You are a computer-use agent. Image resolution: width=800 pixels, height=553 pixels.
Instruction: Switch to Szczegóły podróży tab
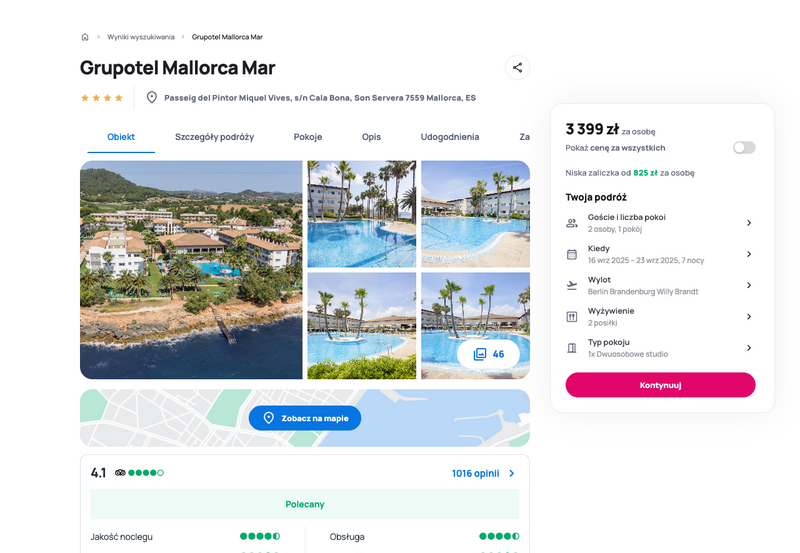[x=214, y=137]
